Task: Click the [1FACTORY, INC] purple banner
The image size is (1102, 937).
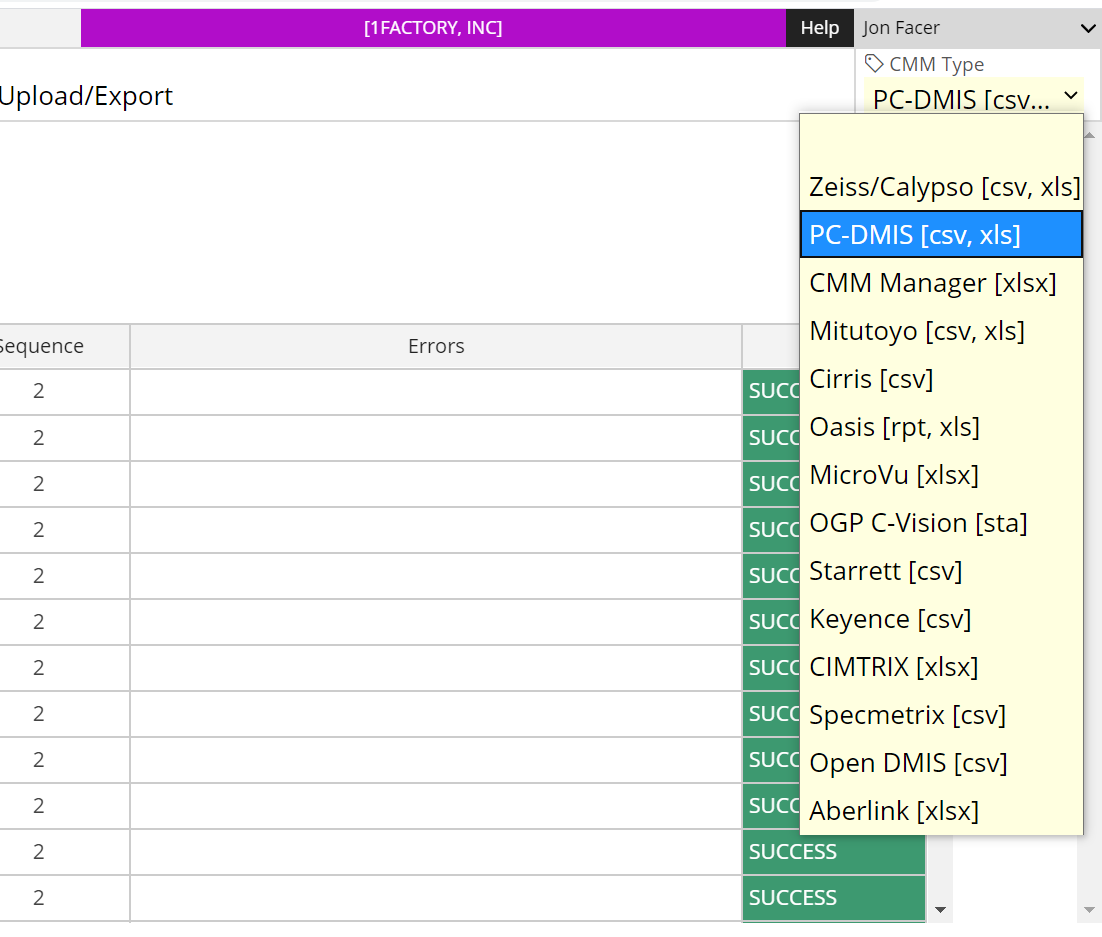Action: click(x=433, y=28)
